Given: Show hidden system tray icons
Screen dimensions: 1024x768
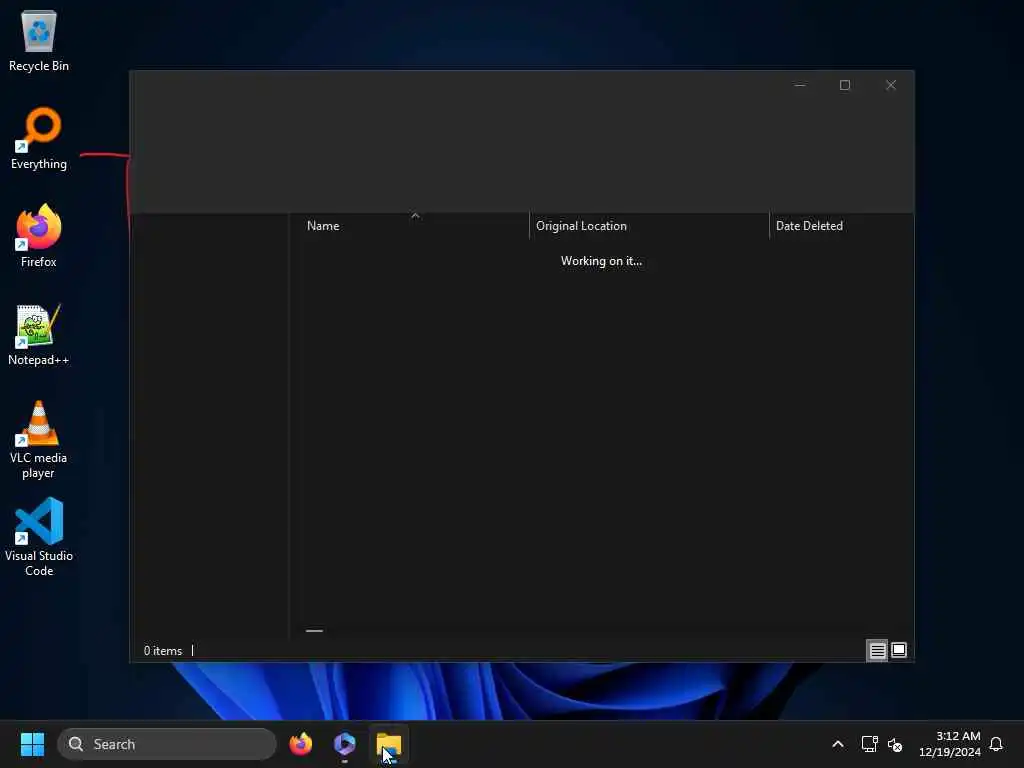Looking at the screenshot, I should tap(838, 744).
